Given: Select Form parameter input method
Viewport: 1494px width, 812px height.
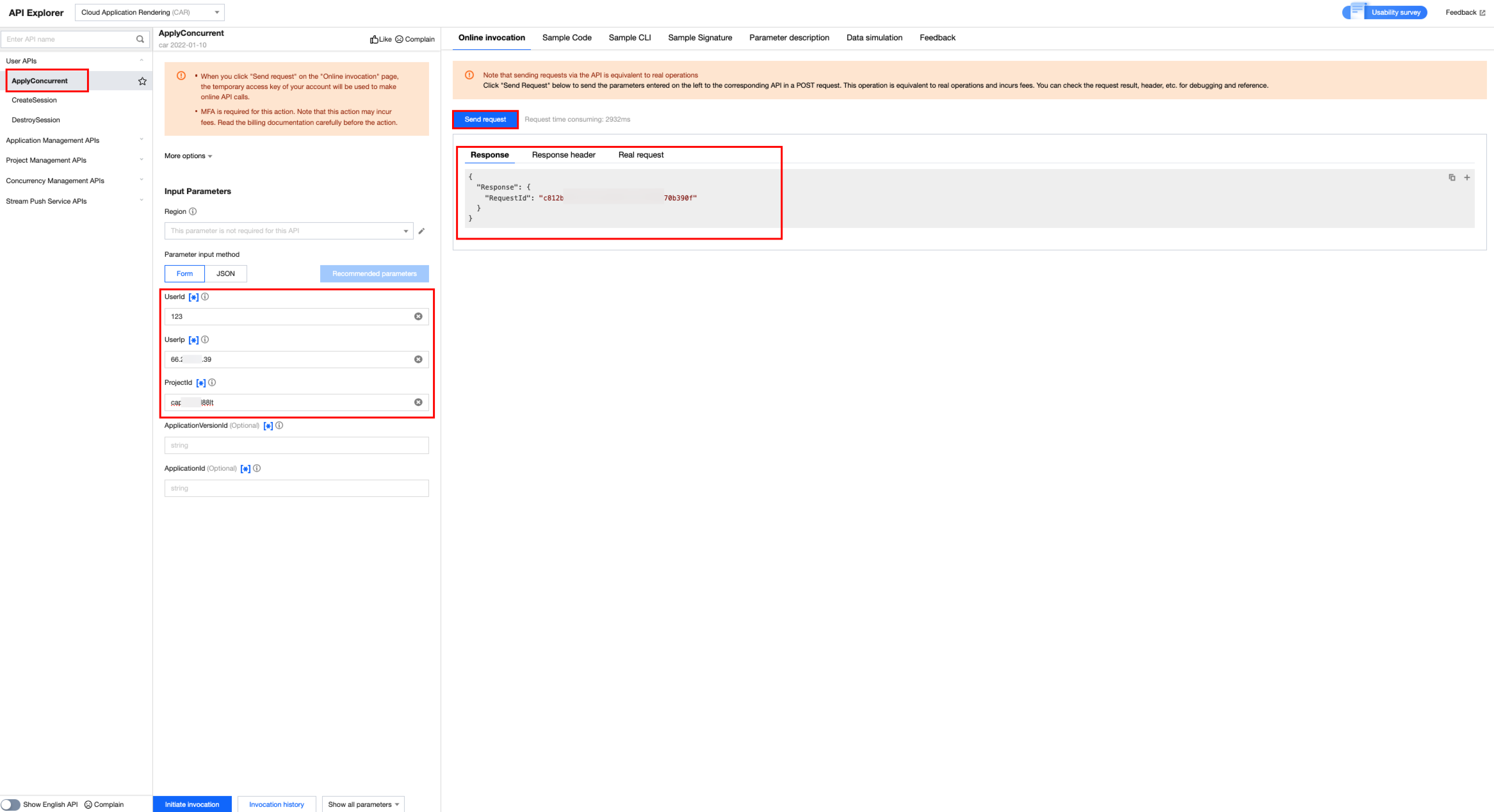Looking at the screenshot, I should (184, 273).
